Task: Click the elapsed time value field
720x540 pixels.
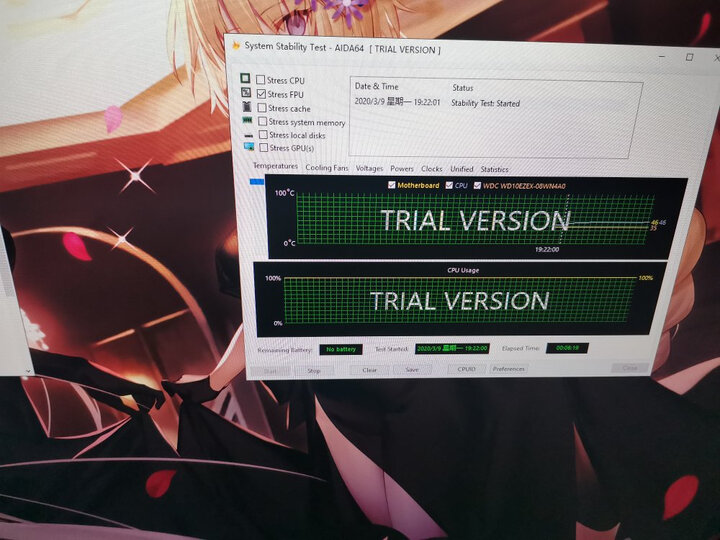Action: pyautogui.click(x=567, y=348)
